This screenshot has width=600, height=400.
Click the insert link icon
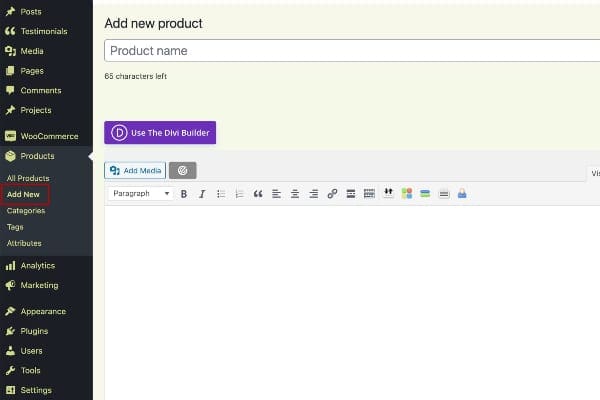(332, 194)
